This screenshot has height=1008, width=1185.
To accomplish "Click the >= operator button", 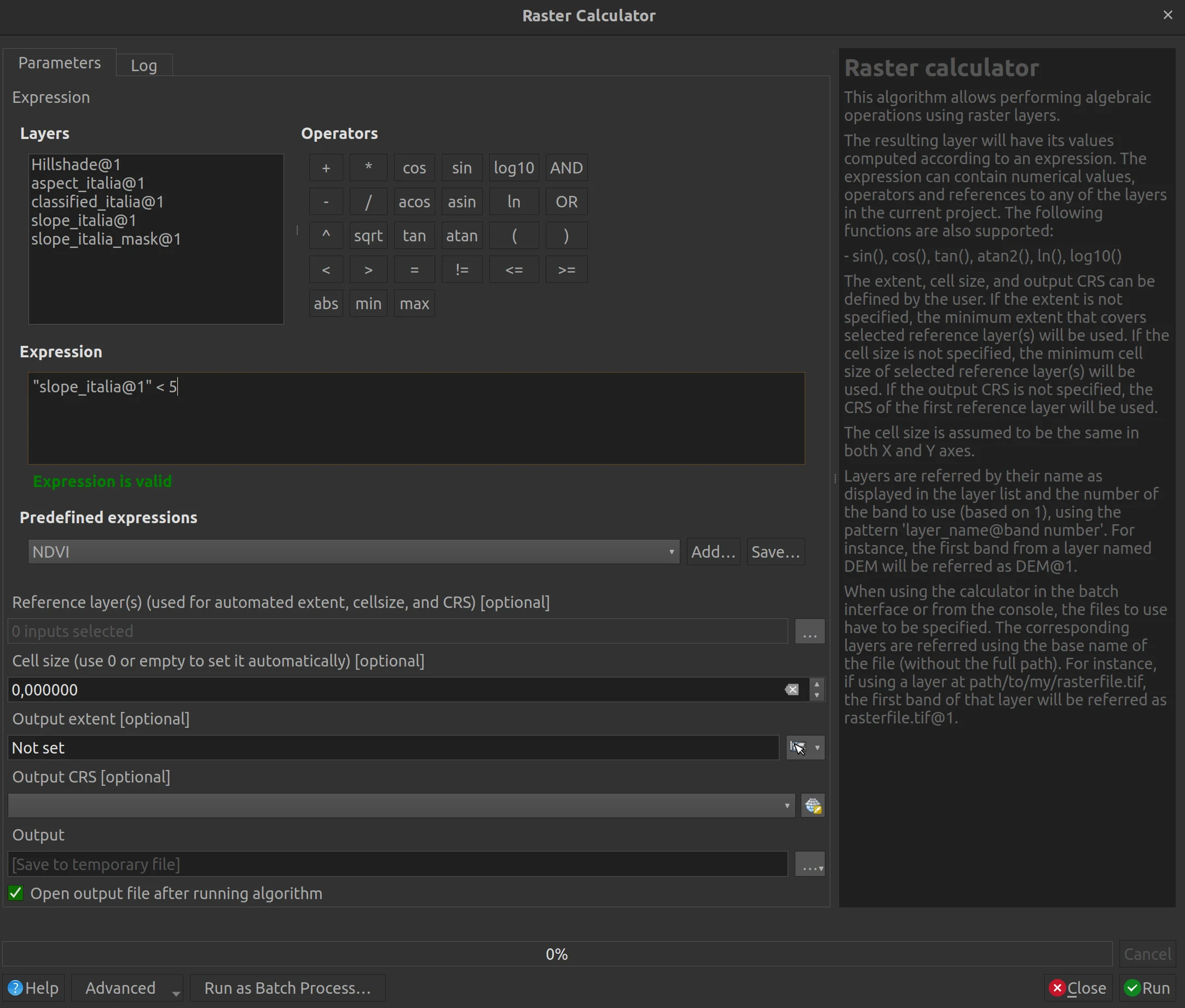I will (567, 270).
